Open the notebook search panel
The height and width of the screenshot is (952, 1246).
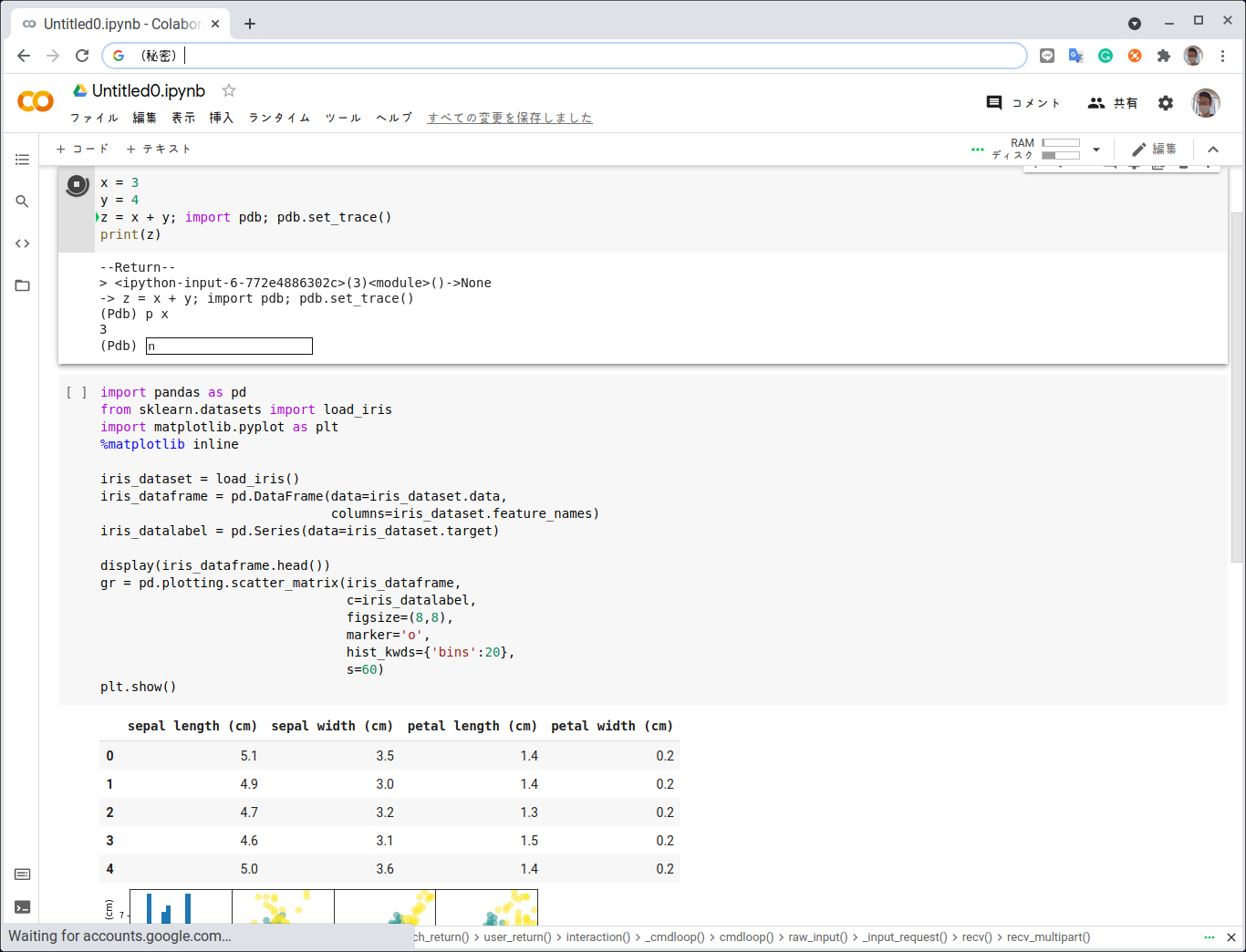tap(22, 202)
